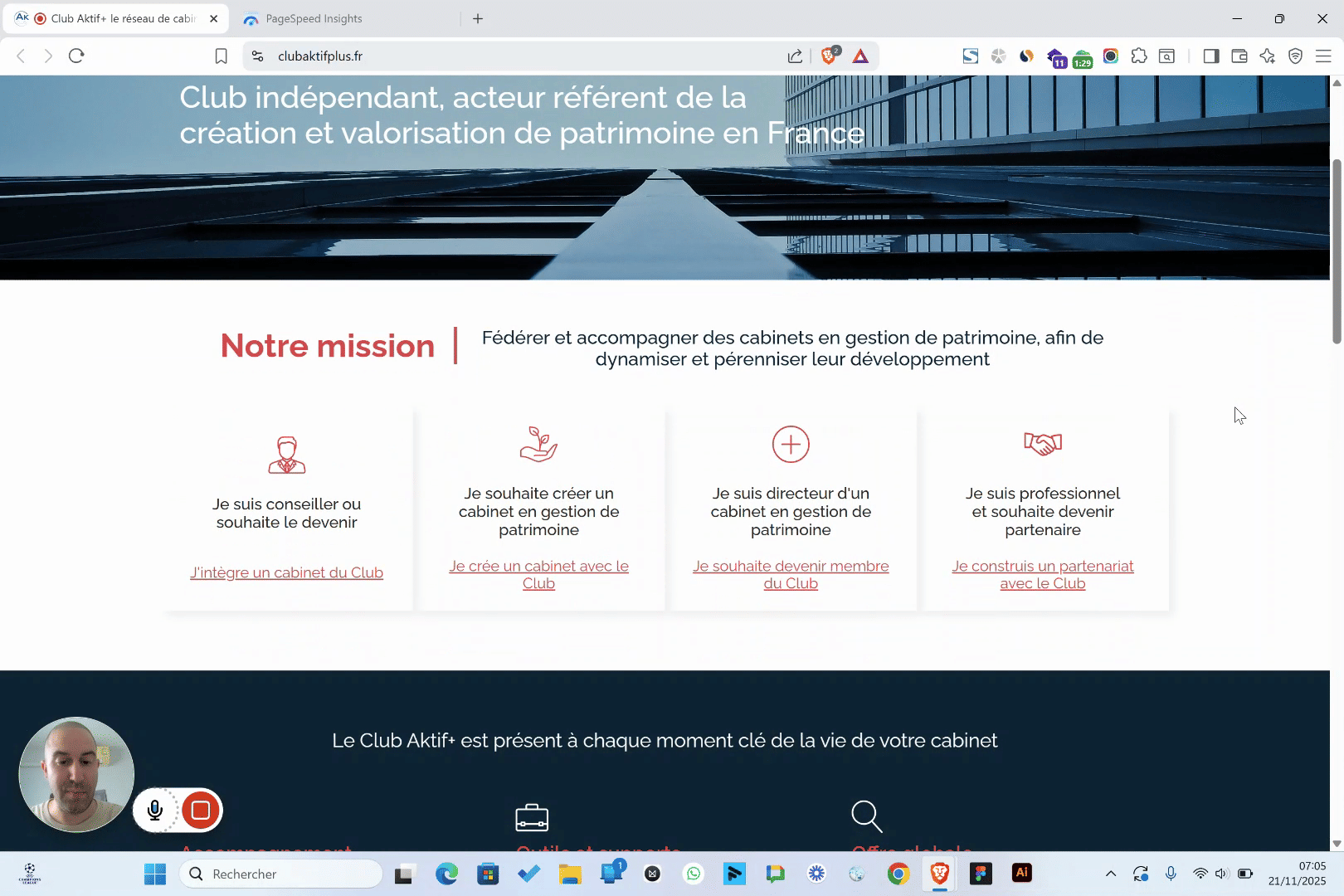Open the Brave Rewards triangle icon
Screen dimensions: 1344x896
tap(860, 56)
